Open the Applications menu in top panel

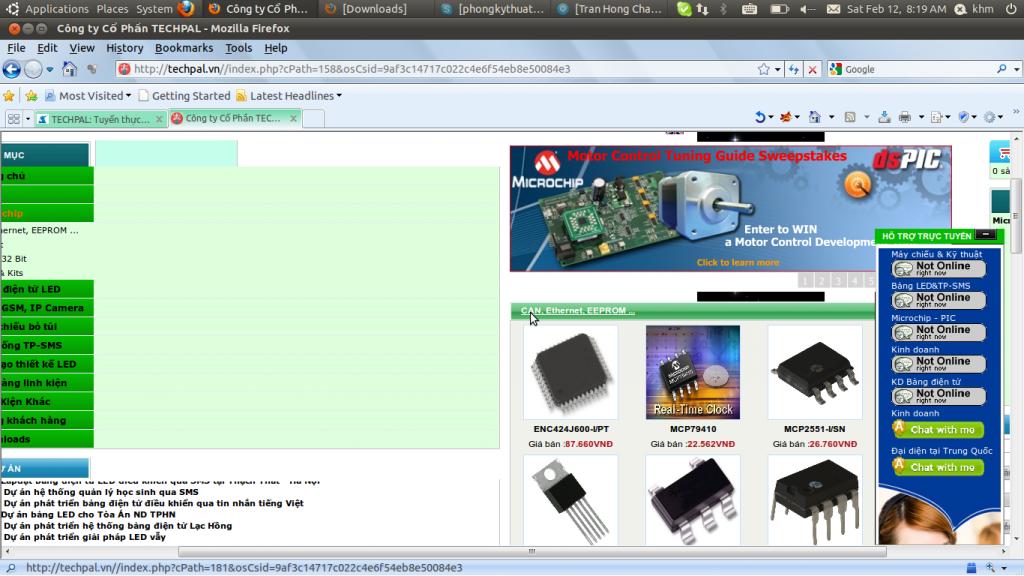tap(57, 9)
